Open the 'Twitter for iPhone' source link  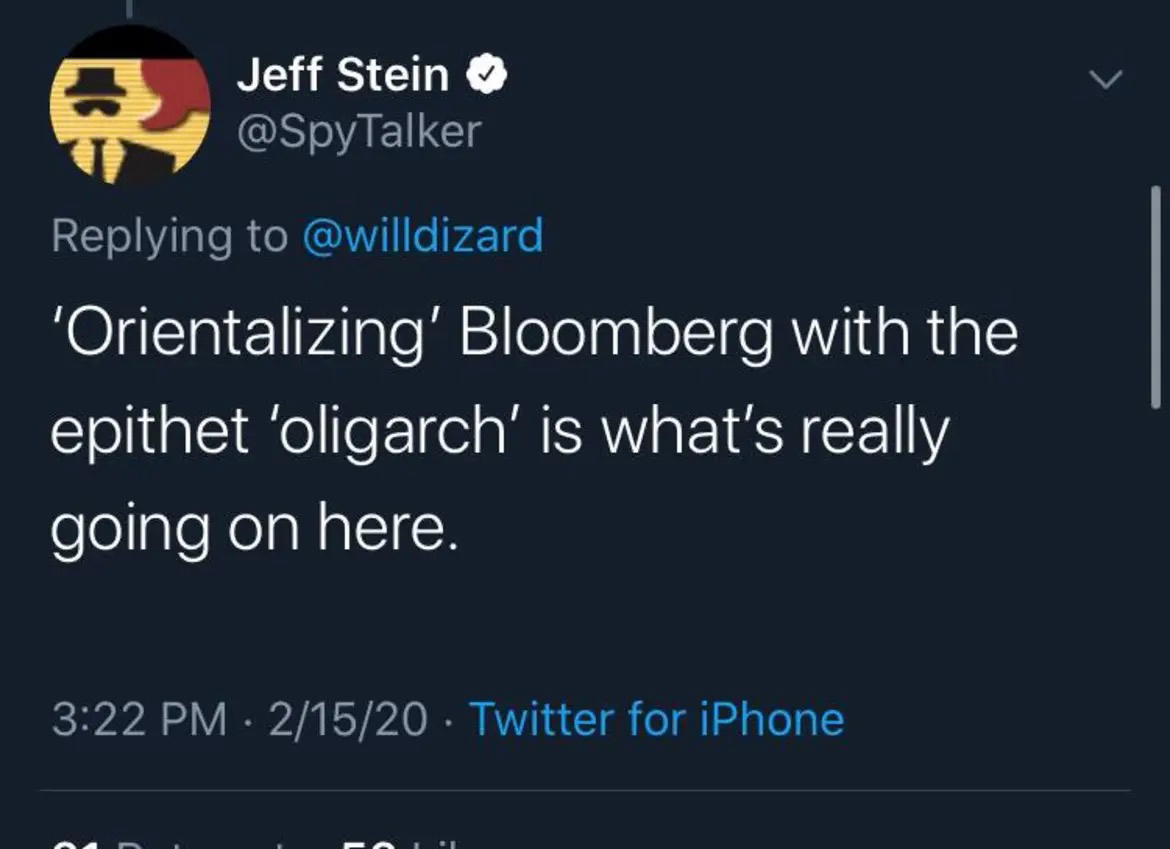[x=656, y=719]
